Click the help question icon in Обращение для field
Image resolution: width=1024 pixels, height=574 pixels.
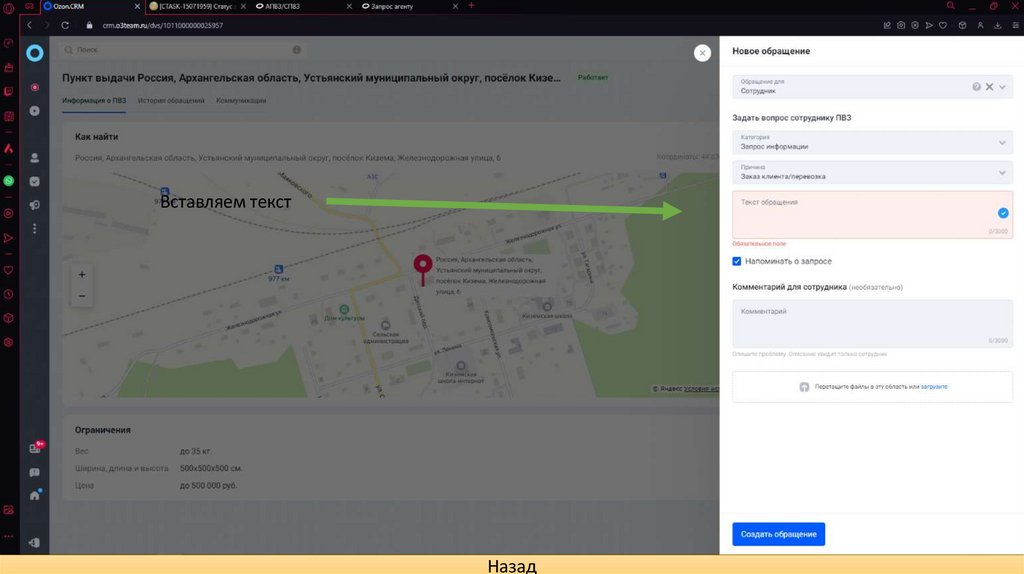(976, 87)
